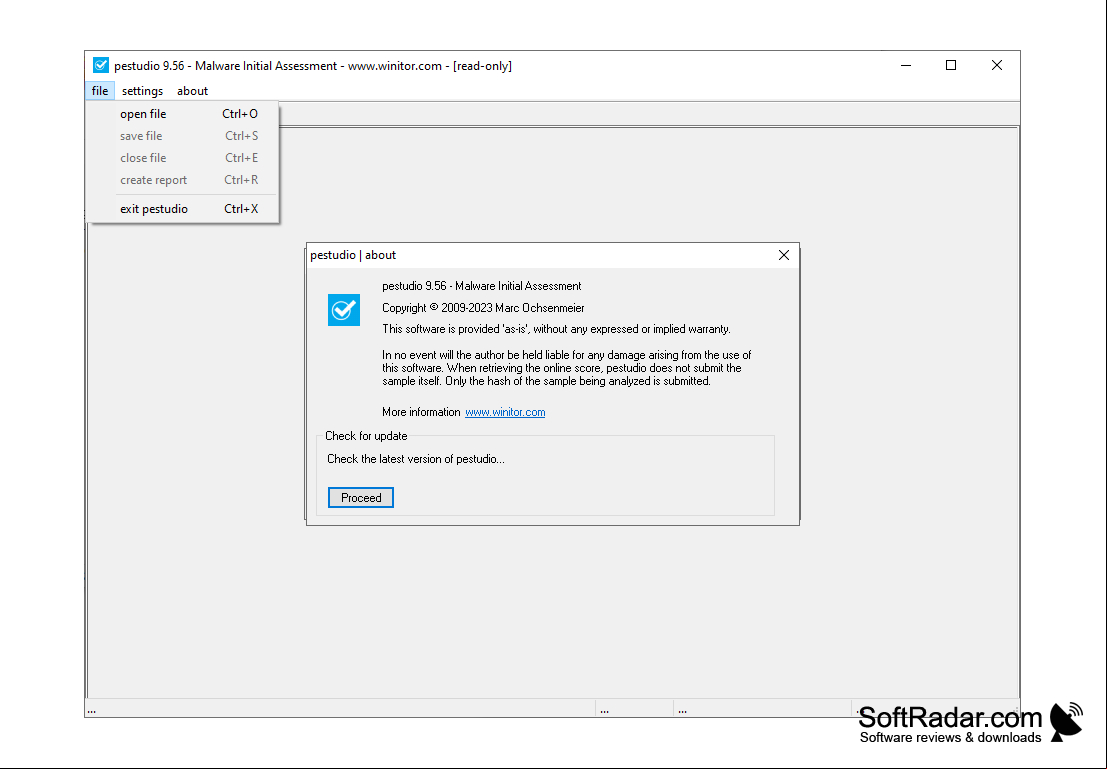
Task: Click the 'More information' label
Action: coord(421,412)
